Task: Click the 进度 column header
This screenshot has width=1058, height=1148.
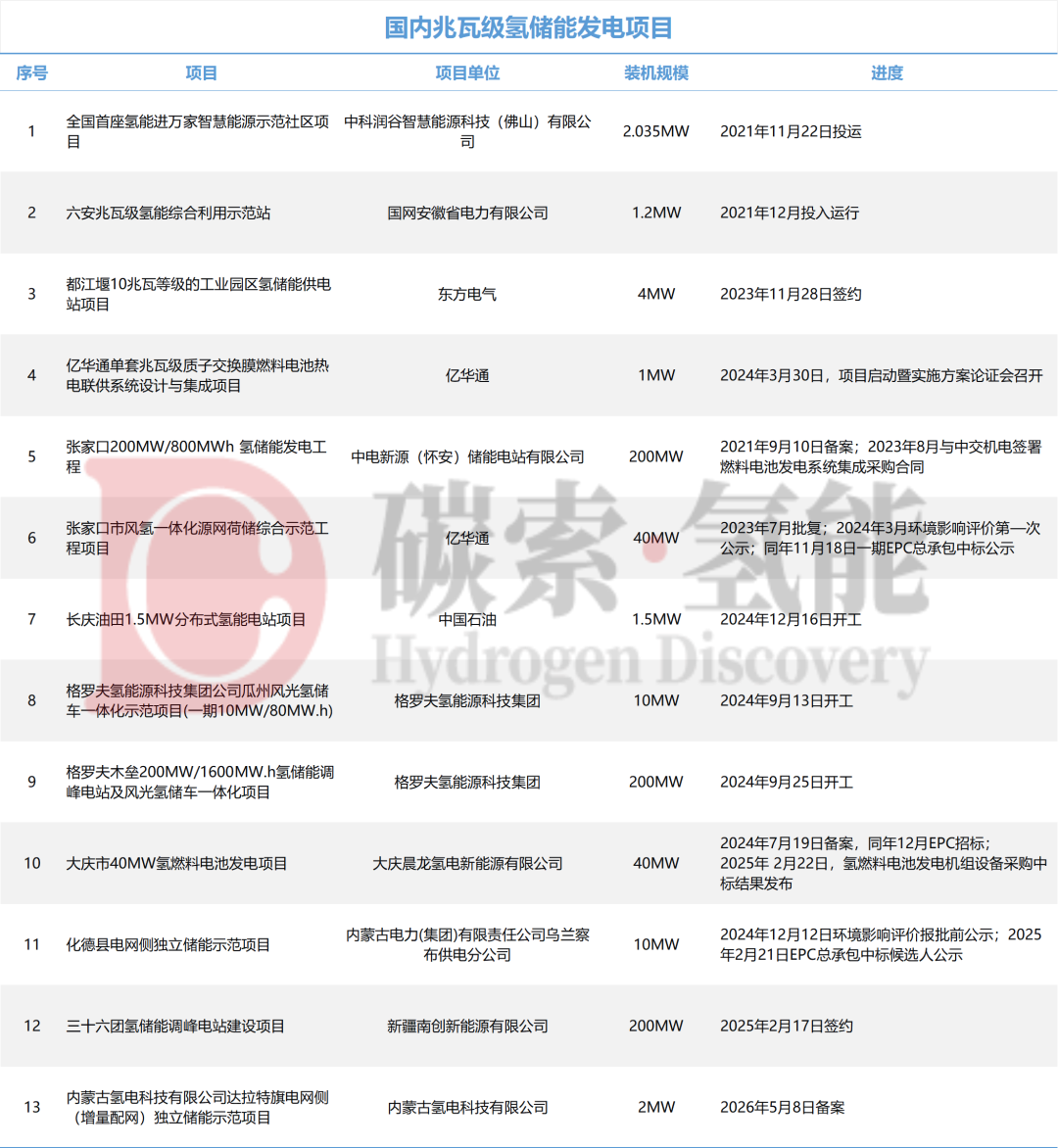Action: click(x=887, y=73)
